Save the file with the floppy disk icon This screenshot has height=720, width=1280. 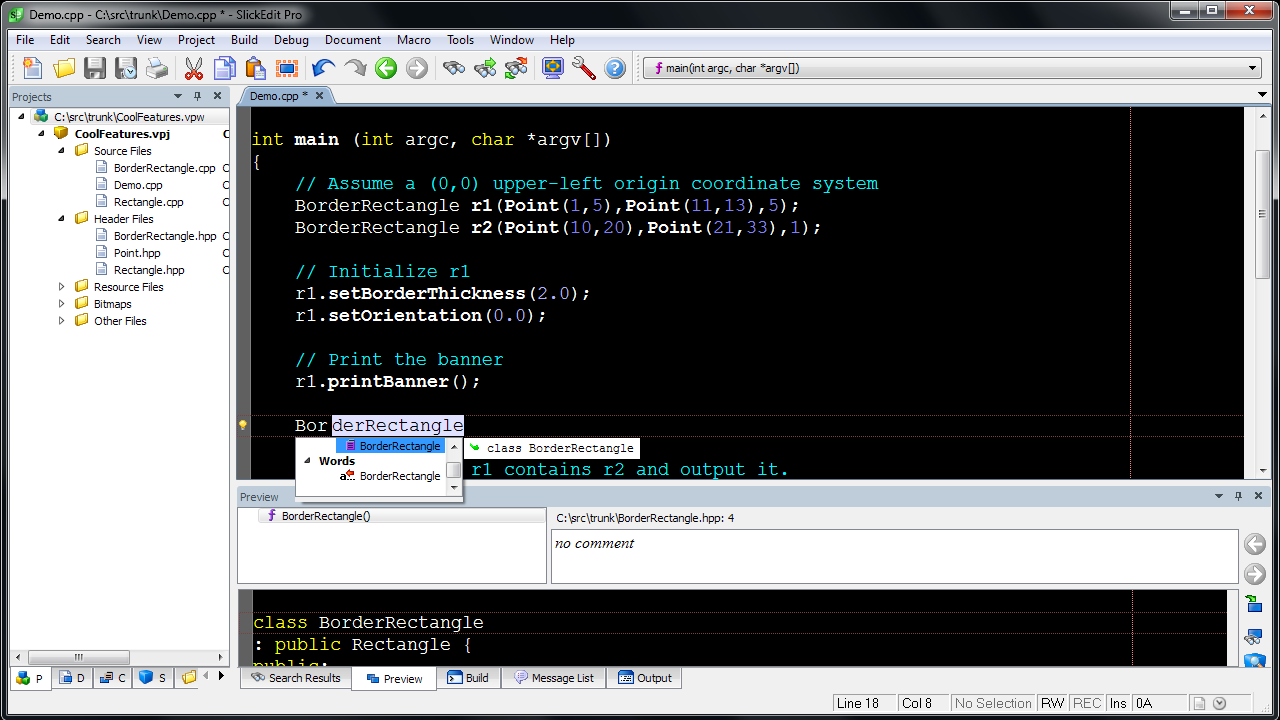pyautogui.click(x=95, y=68)
